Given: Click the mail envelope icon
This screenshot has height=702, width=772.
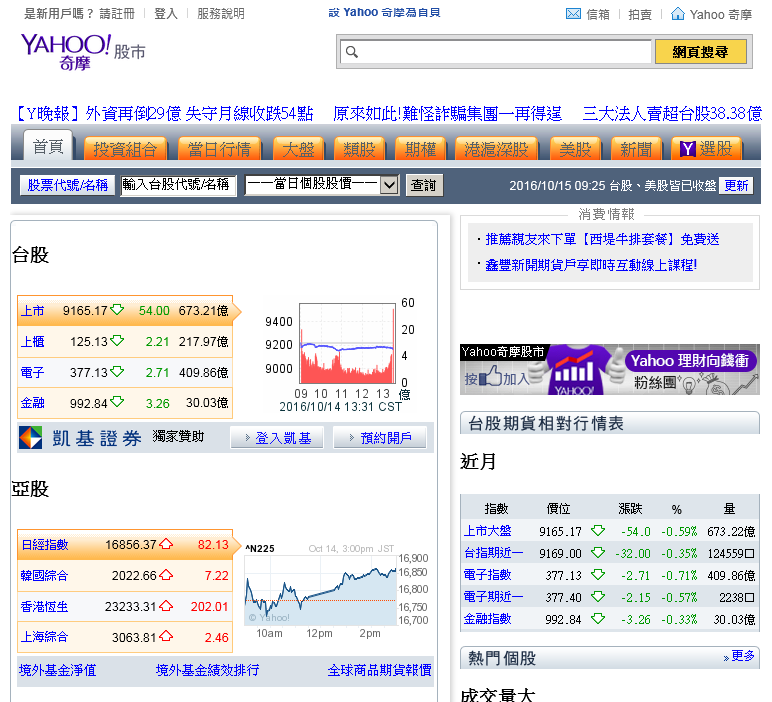Looking at the screenshot, I should point(573,14).
